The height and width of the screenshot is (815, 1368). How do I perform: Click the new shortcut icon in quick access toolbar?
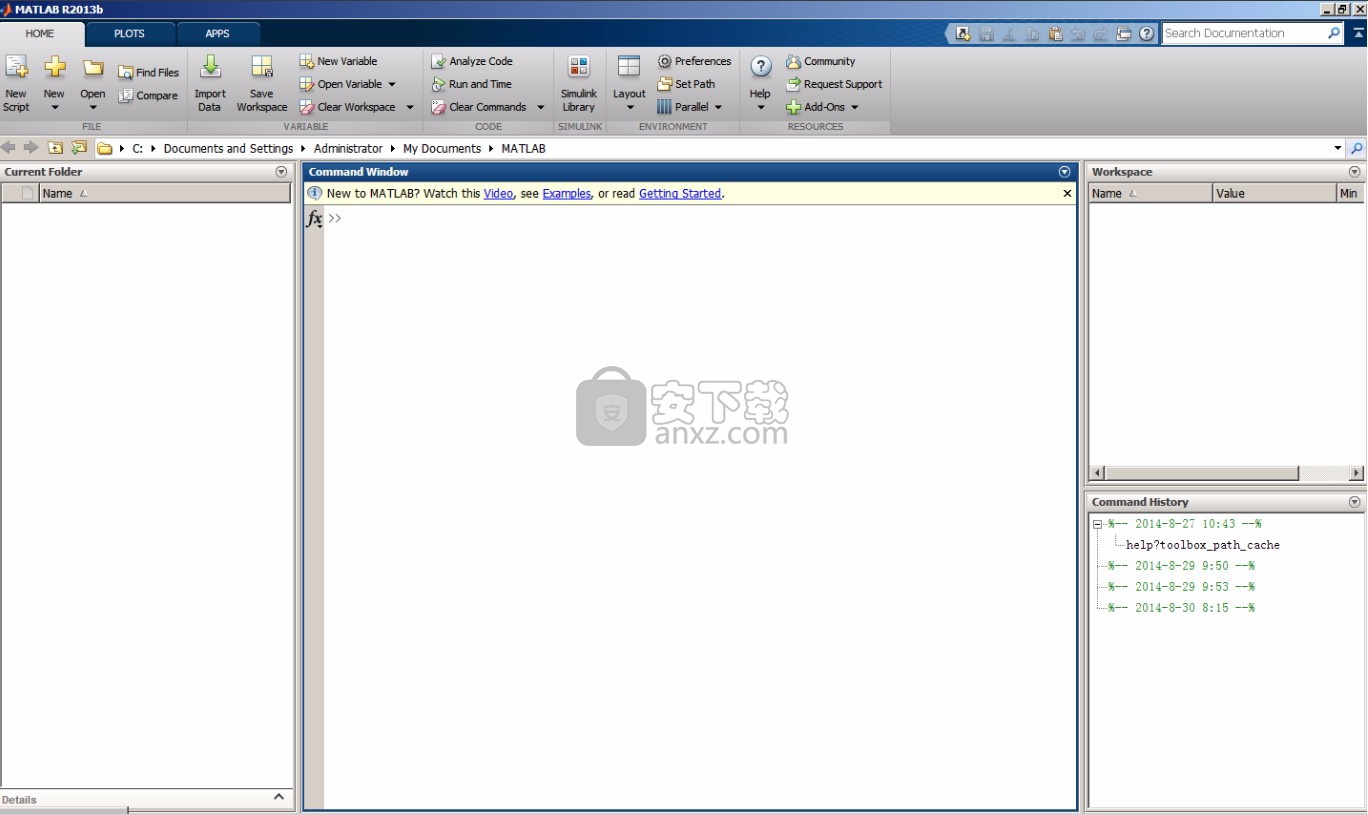[963, 33]
